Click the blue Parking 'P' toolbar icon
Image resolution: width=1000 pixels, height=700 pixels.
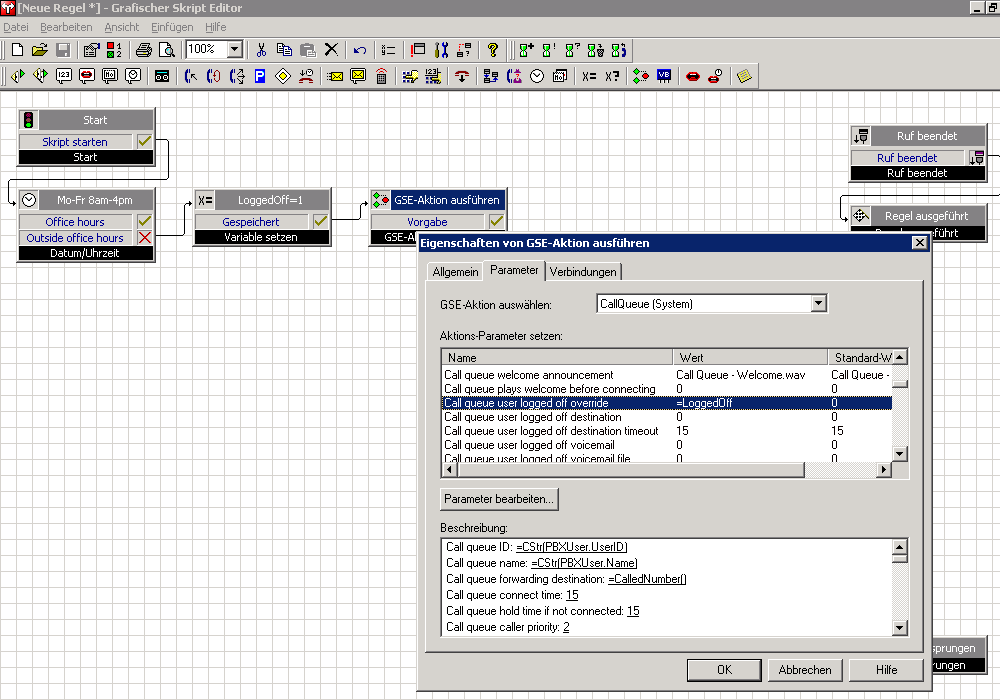pyautogui.click(x=260, y=76)
